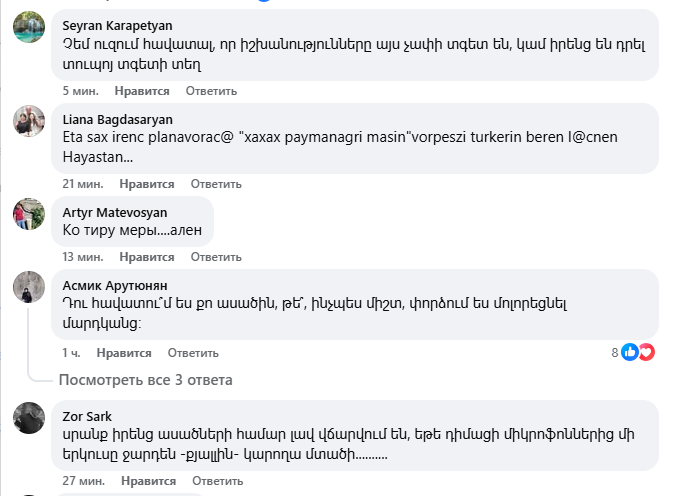This screenshot has width=699, height=496.
Task: Click Artyr Matevosyan's profile avatar
Action: pos(28,213)
